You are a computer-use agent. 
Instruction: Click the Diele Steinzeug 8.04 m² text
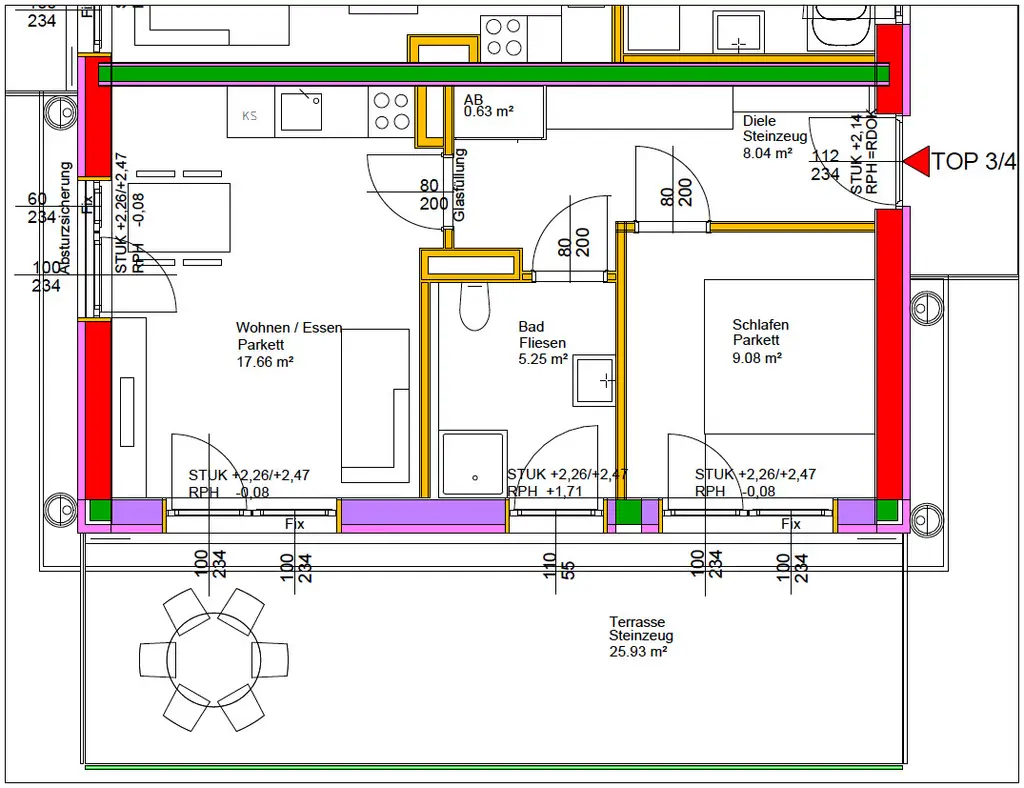(775, 135)
